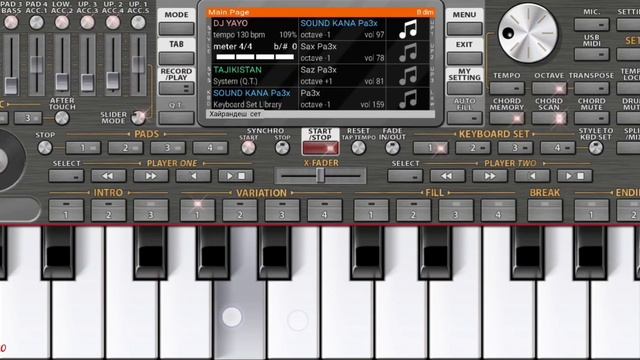Toggle the RECORD/PLAY button

pos(176,88)
